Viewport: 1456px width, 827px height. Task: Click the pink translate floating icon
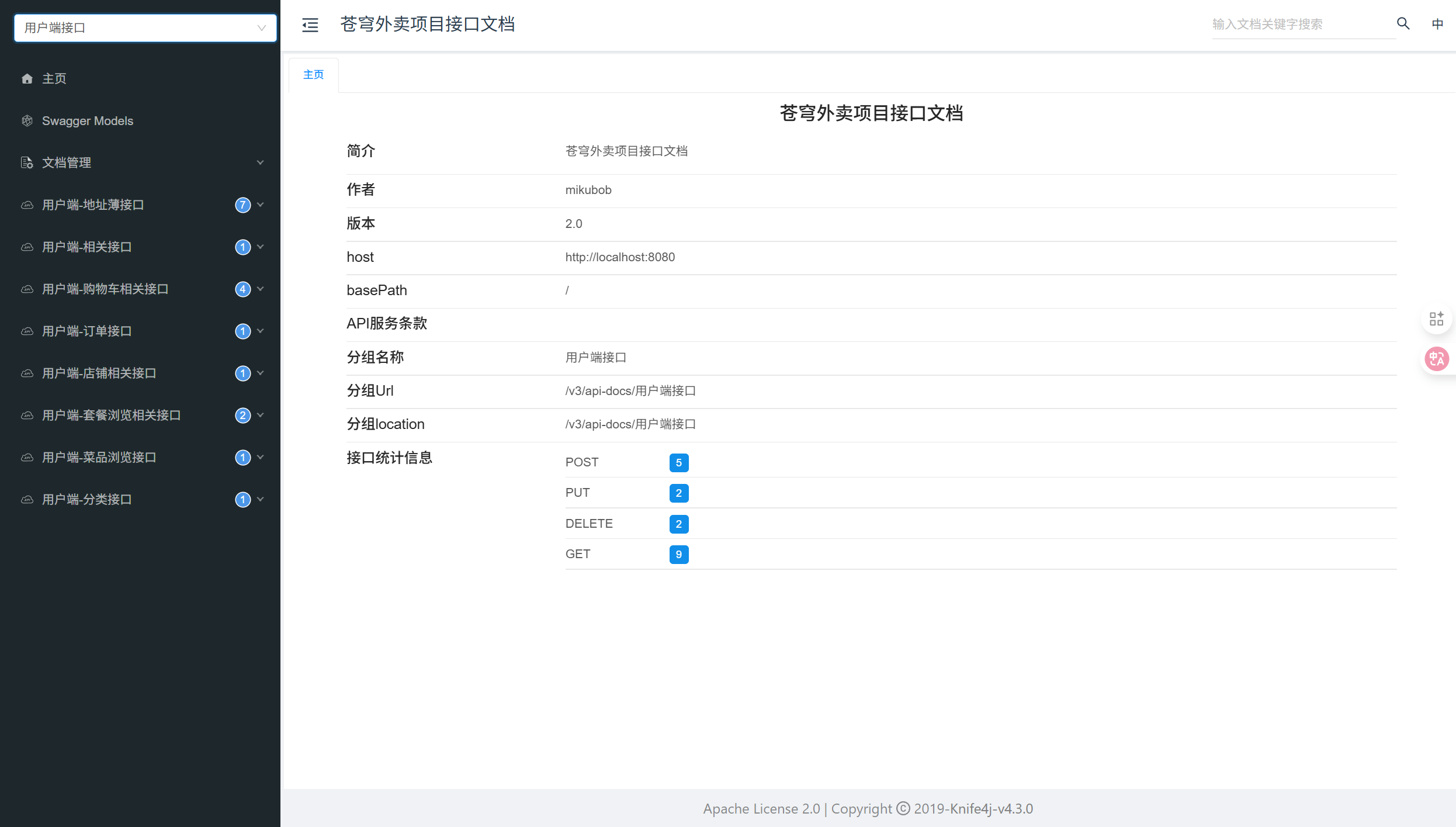click(1437, 358)
